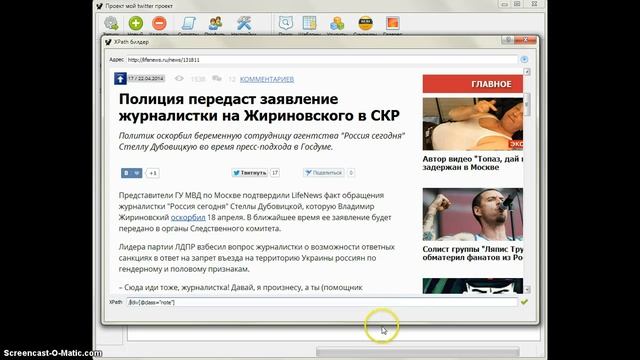Click the blue up-arrow icon above headline
The image size is (640, 360).
[x=120, y=78]
